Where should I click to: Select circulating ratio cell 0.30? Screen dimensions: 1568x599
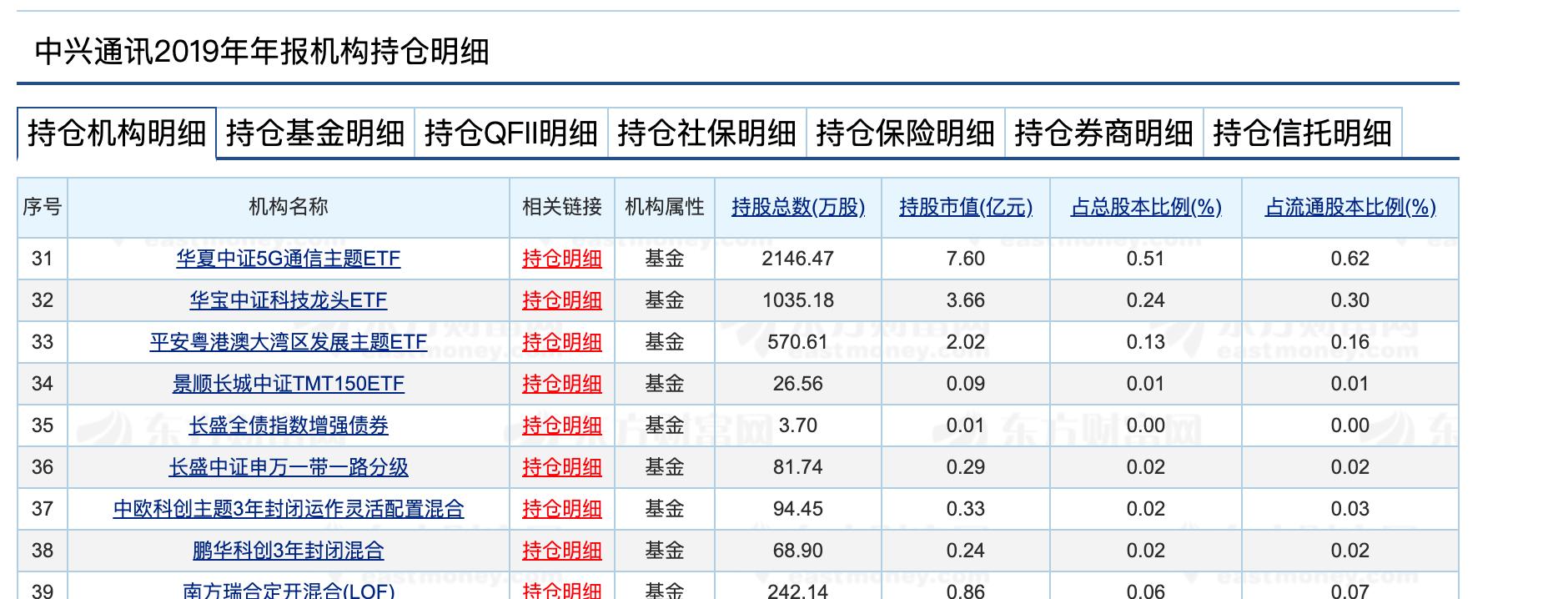pyautogui.click(x=1350, y=300)
